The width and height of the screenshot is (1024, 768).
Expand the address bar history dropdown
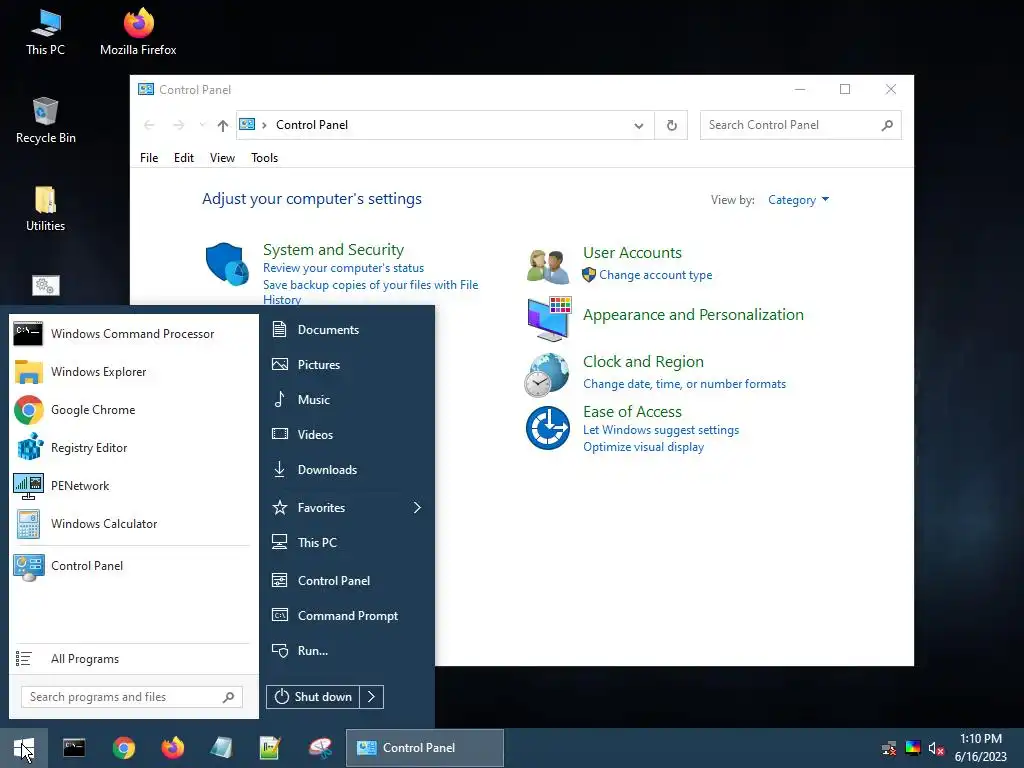point(639,125)
